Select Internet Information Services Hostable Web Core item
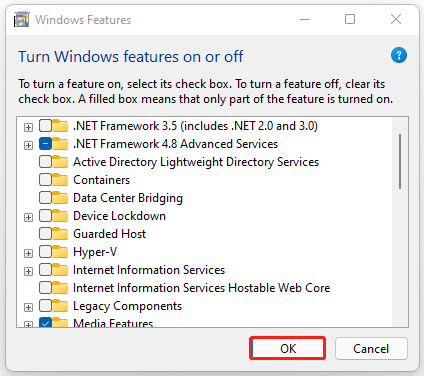 [x=201, y=288]
